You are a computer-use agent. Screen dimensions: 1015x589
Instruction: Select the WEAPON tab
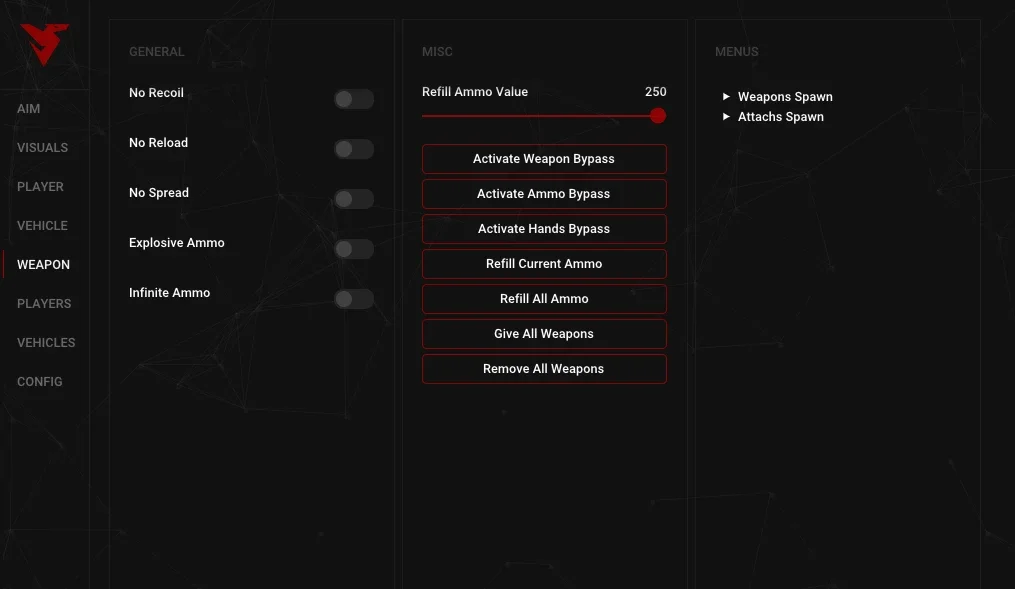pos(43,264)
